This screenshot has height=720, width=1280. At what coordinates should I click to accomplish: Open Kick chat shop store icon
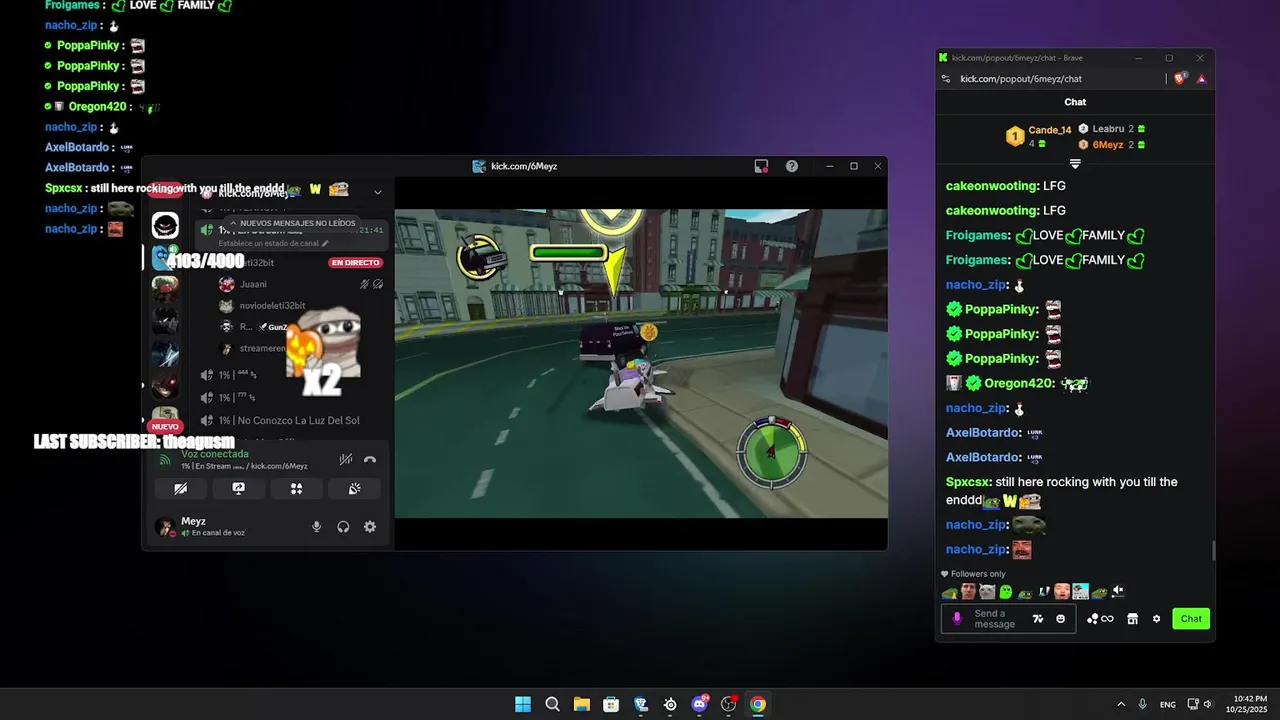(1132, 619)
